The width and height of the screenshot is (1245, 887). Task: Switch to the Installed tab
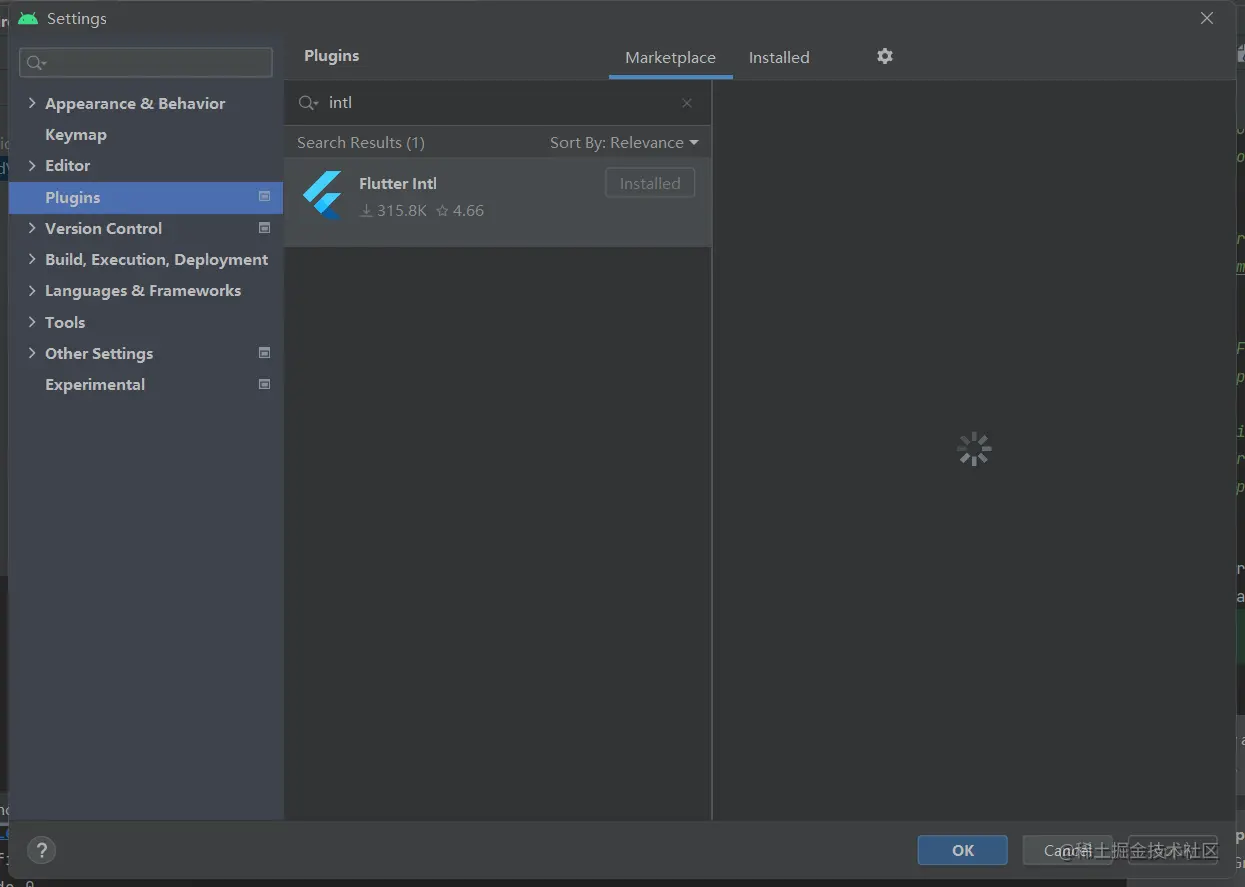tap(779, 58)
